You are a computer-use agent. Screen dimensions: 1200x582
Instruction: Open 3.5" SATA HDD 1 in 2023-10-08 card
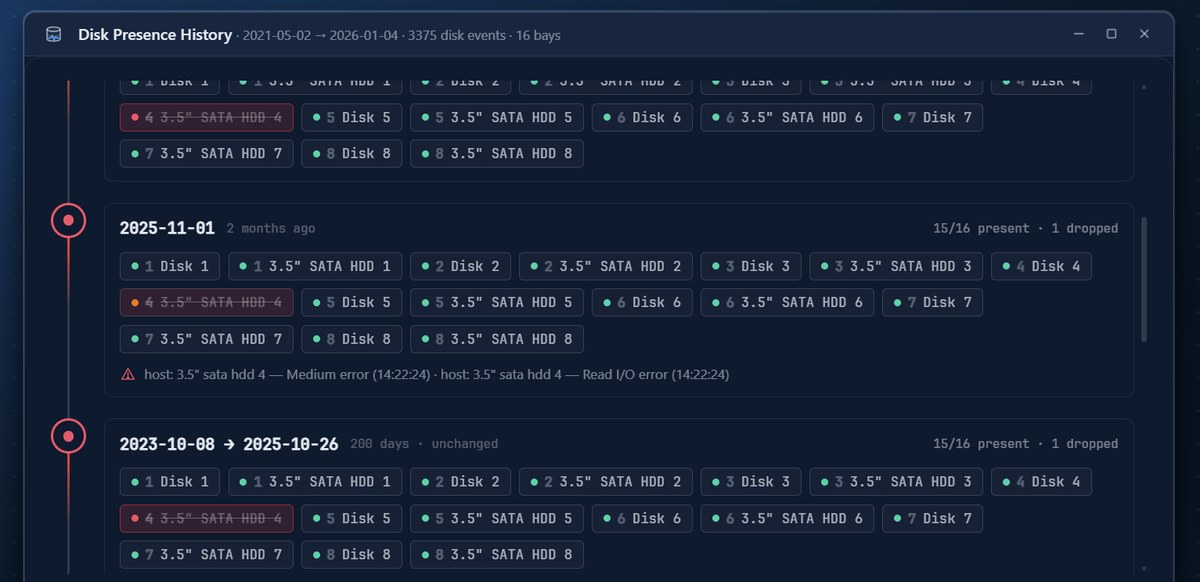point(315,482)
